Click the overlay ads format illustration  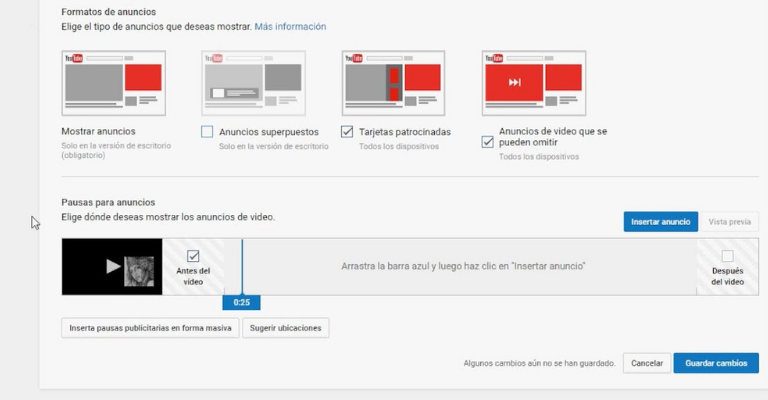click(253, 83)
